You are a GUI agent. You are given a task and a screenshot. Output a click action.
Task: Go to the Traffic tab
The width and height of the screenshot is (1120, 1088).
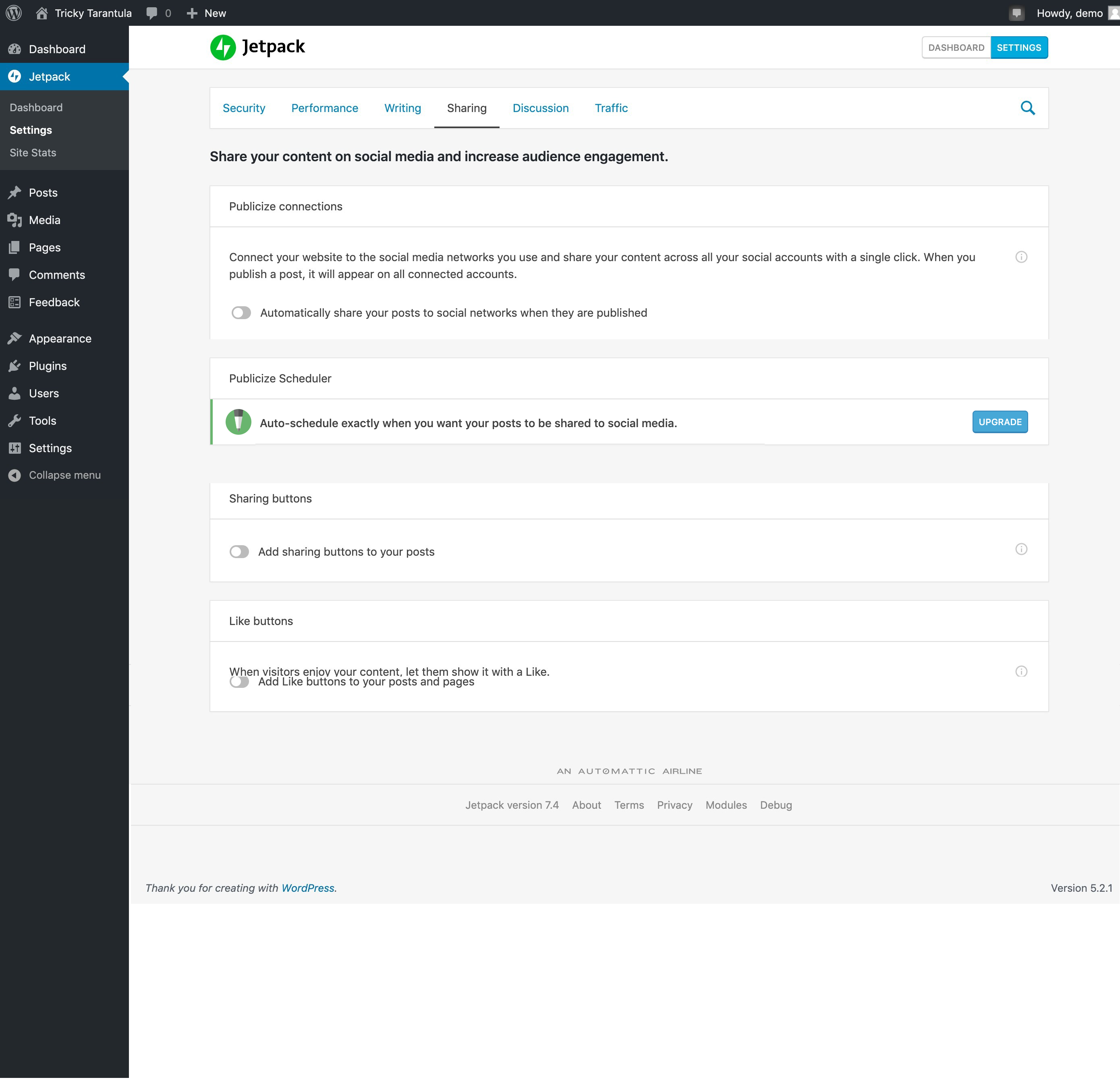[611, 108]
